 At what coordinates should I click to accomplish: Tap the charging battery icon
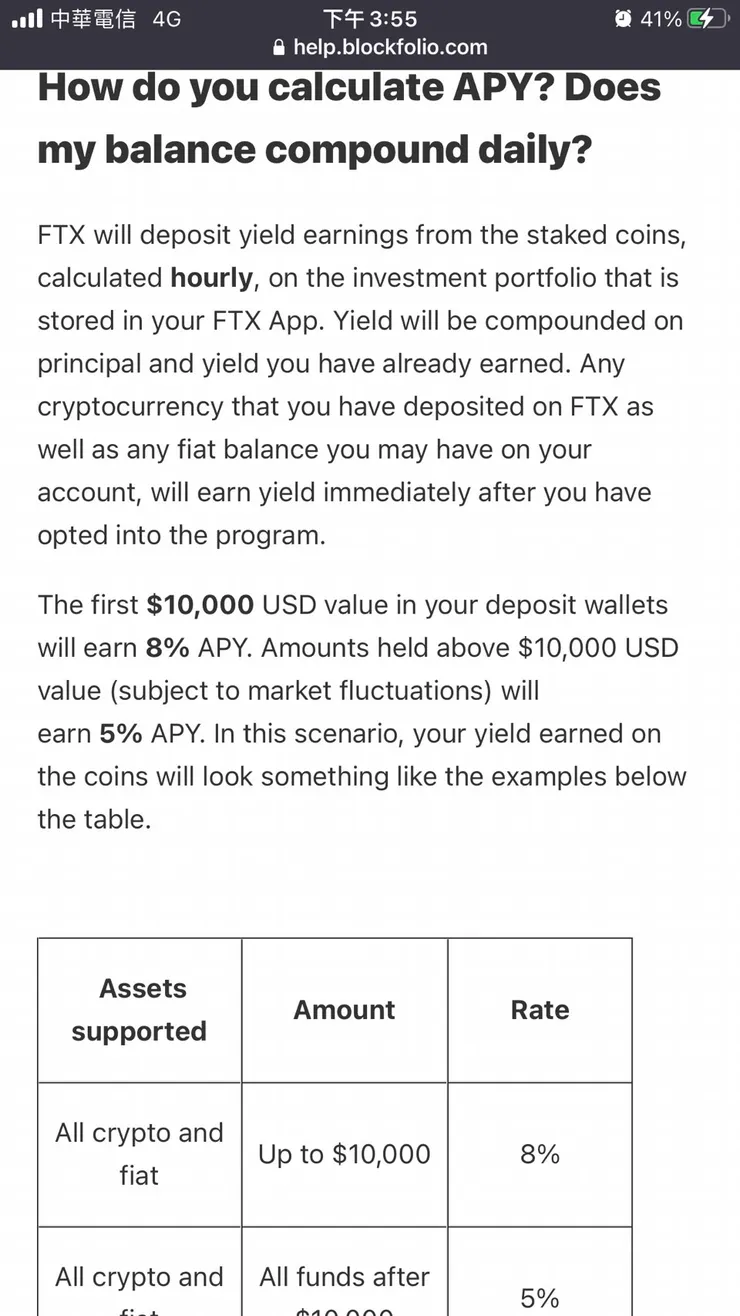[707, 19]
